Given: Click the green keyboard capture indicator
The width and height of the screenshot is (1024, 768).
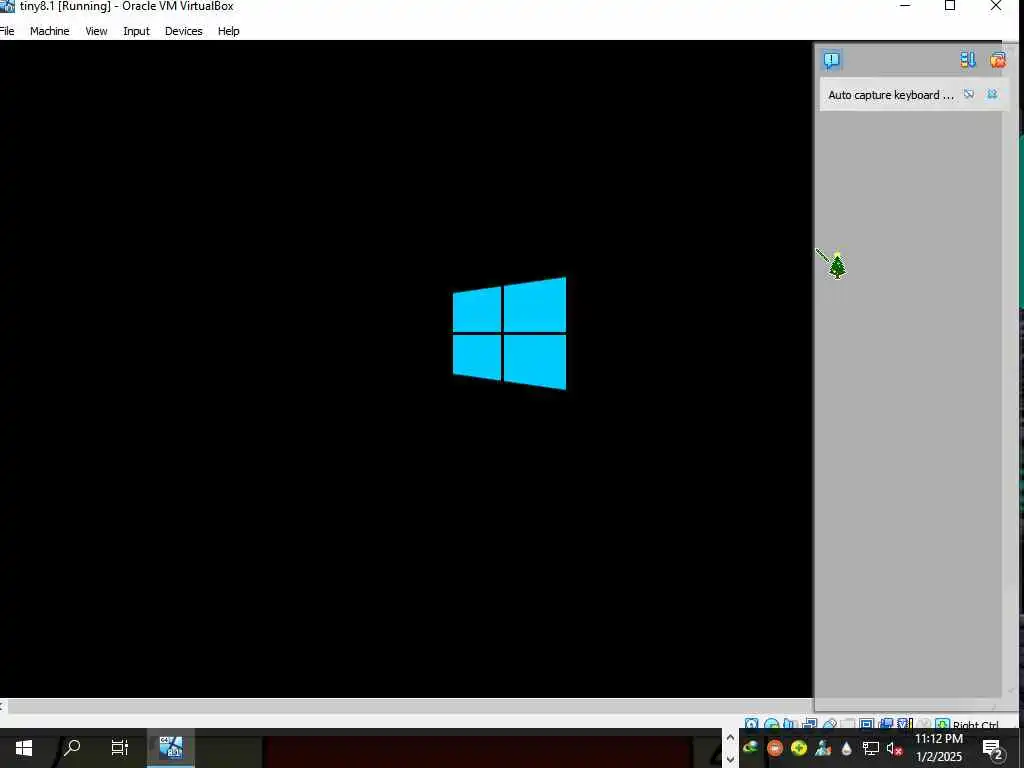Looking at the screenshot, I should [x=942, y=724].
